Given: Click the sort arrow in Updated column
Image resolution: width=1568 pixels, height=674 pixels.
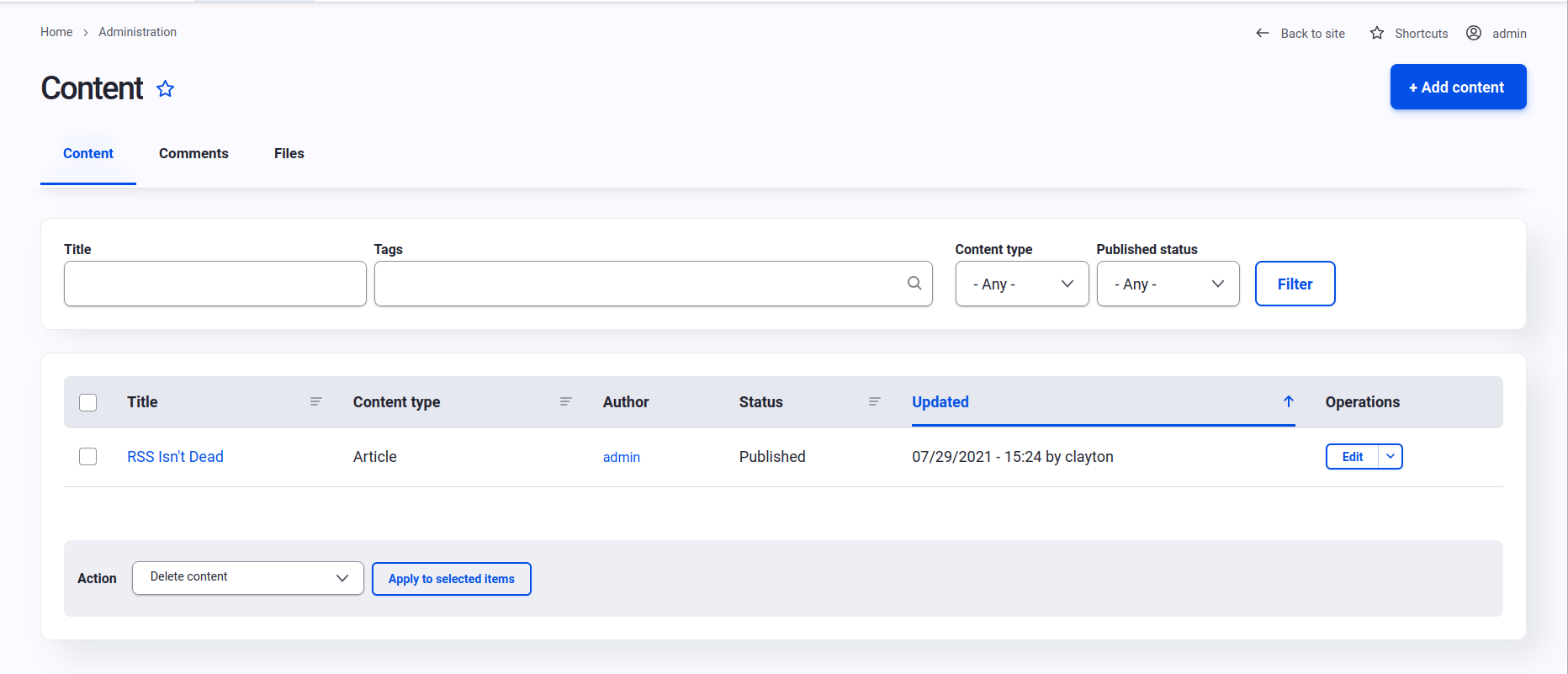Looking at the screenshot, I should (x=1288, y=401).
